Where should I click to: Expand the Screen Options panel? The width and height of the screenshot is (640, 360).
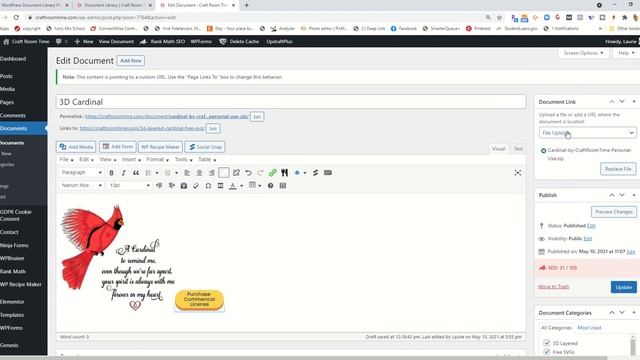pyautogui.click(x=583, y=53)
